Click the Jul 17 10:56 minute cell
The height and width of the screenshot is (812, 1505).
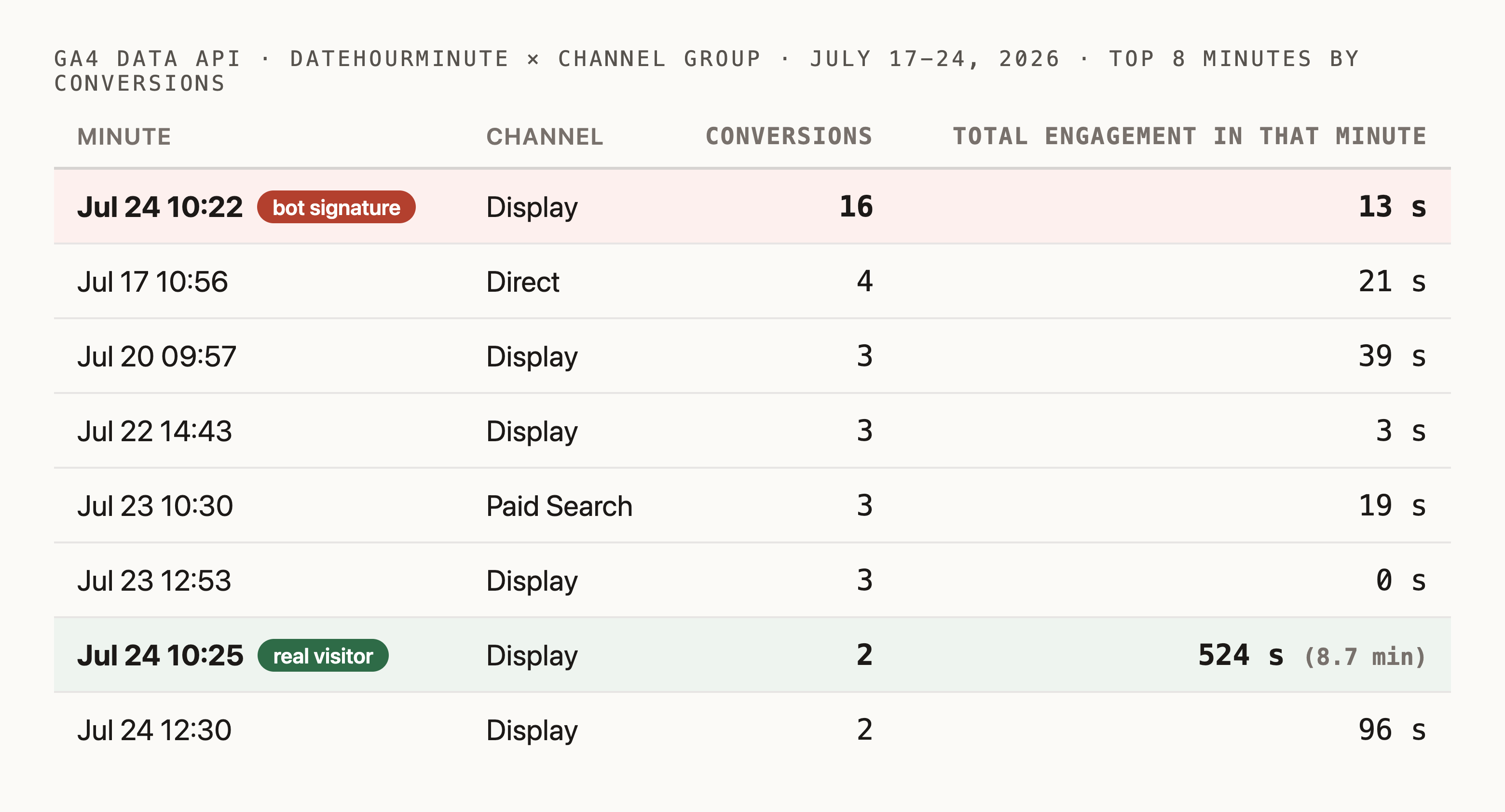point(152,282)
